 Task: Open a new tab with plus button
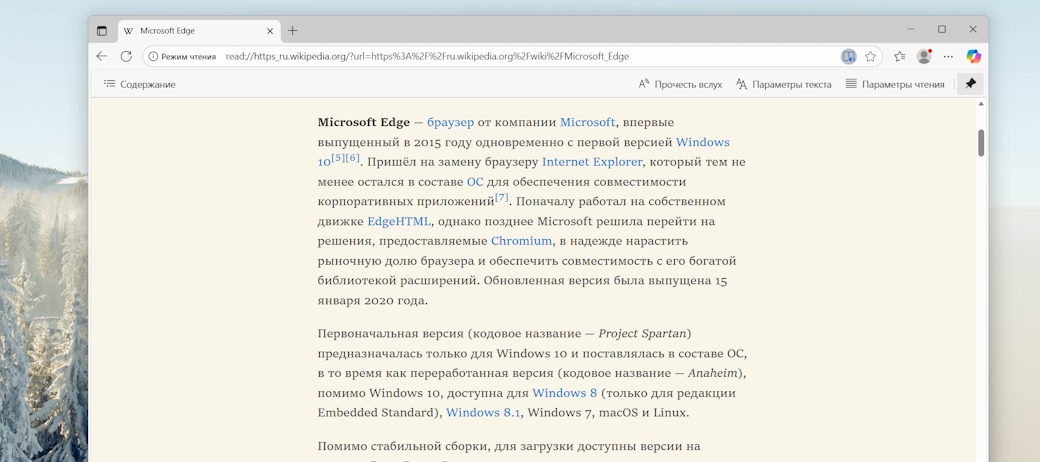click(293, 30)
